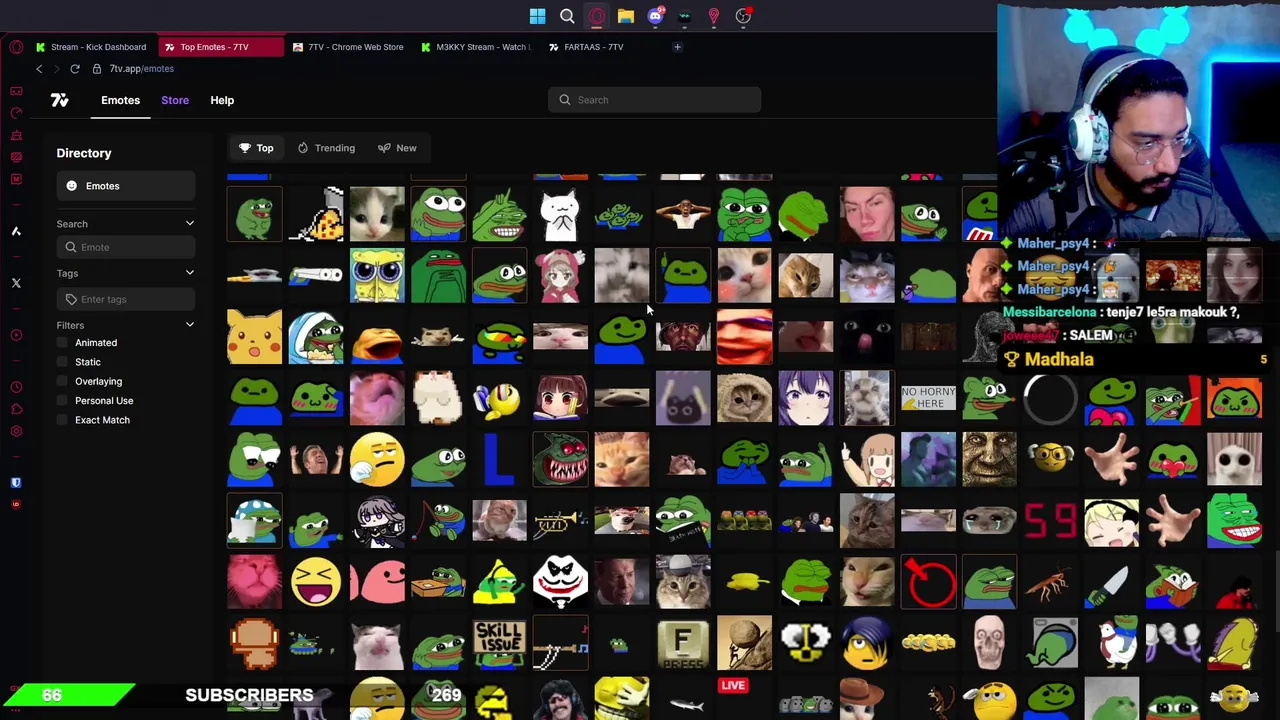This screenshot has height=720, width=1280.
Task: Enable the Personal Use filter checkbox
Action: pos(62,401)
